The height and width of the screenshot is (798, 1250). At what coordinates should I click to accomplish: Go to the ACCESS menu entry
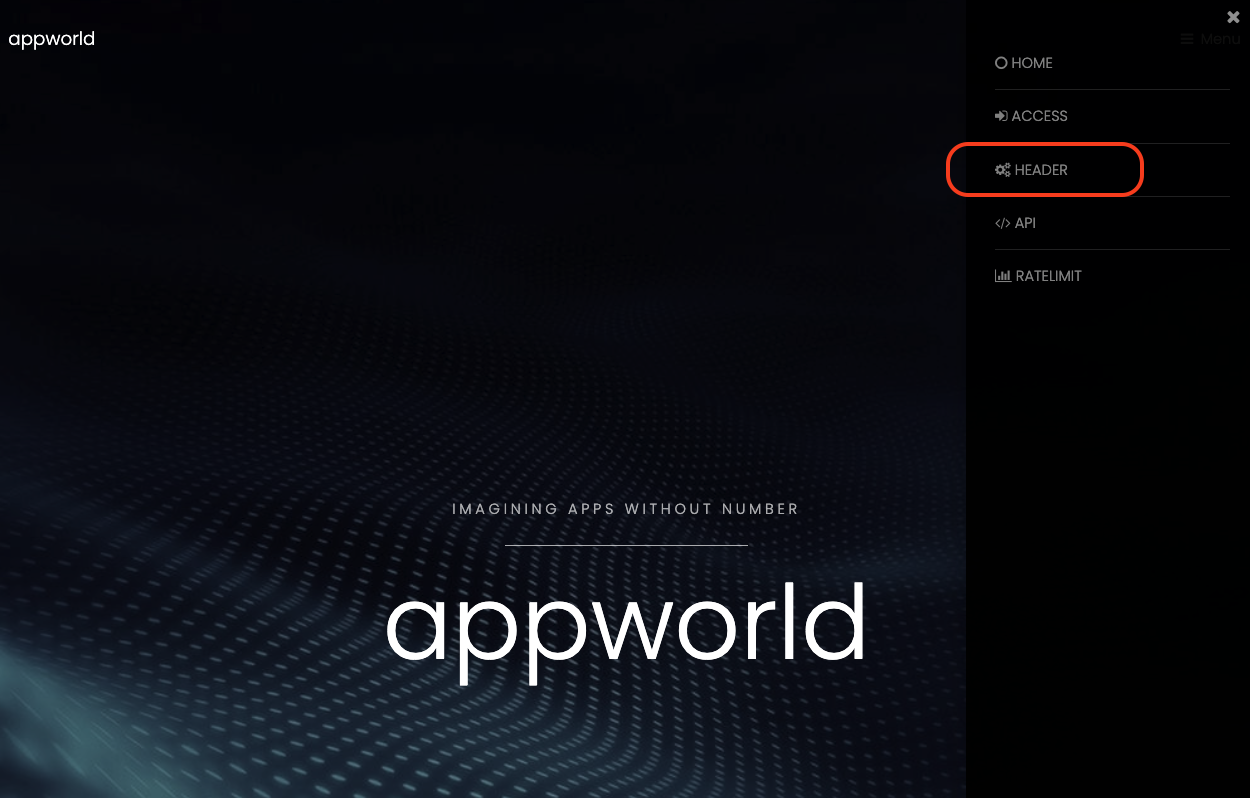(x=1031, y=116)
